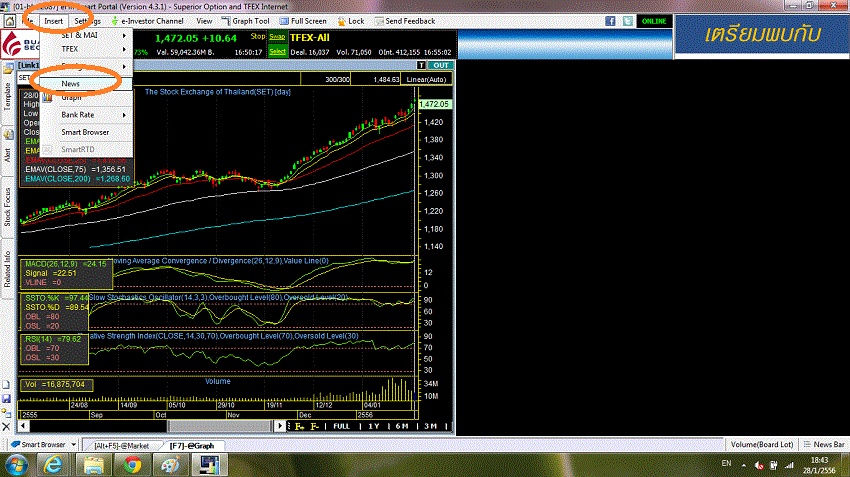Click the EN language indicator
The image size is (850, 477).
[x=726, y=463]
